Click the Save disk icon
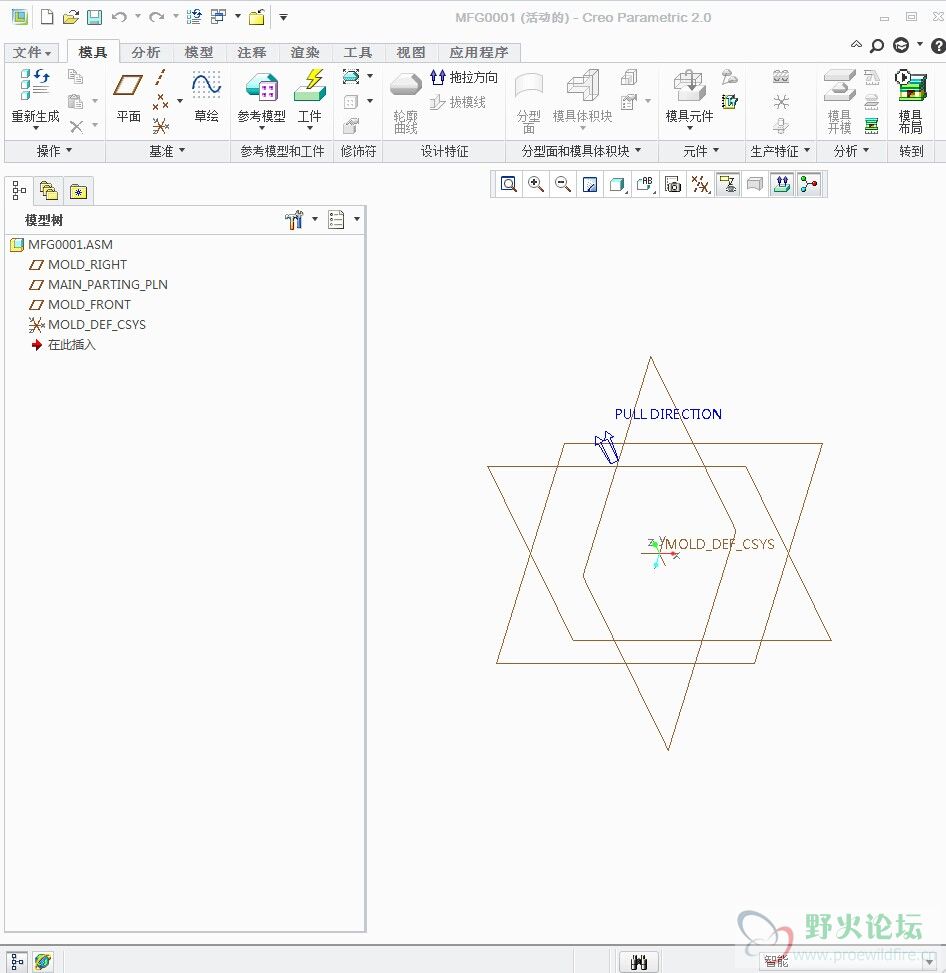The height and width of the screenshot is (973, 946). point(94,17)
